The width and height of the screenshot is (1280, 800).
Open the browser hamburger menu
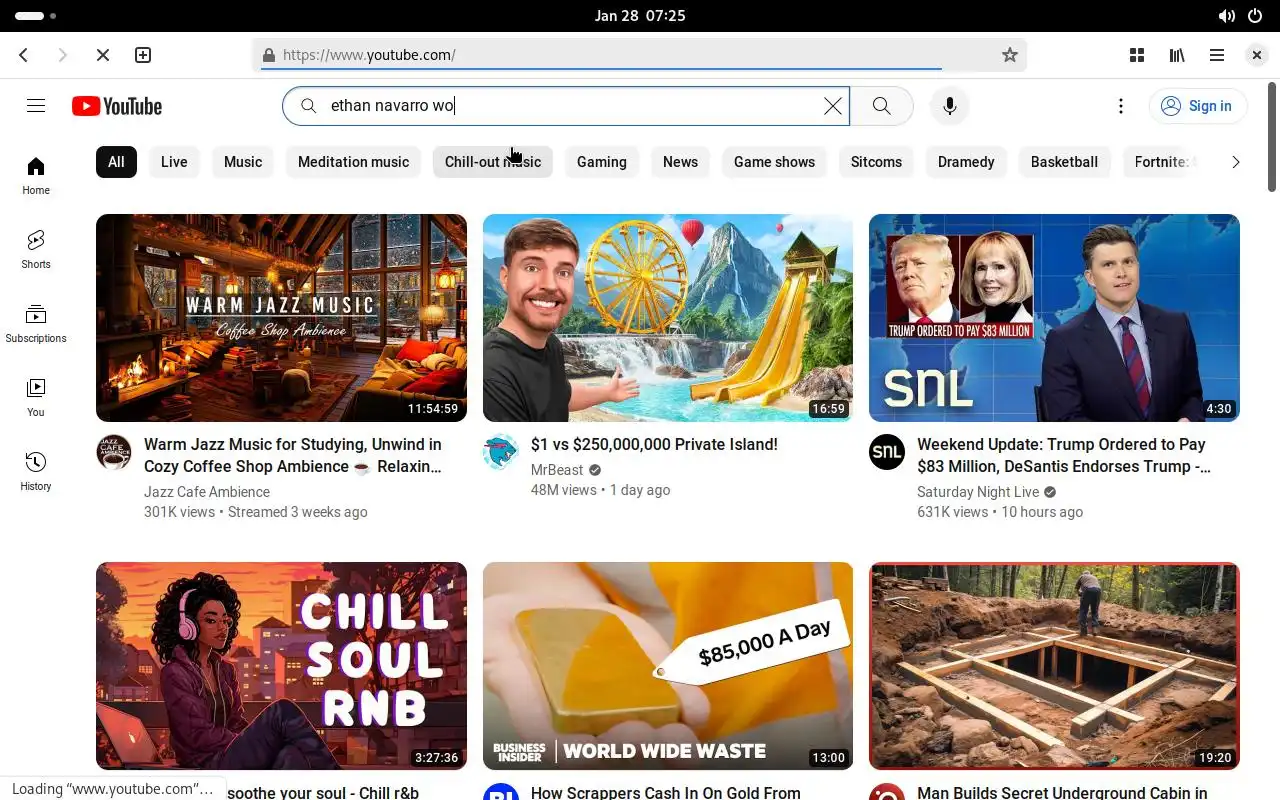1217,55
